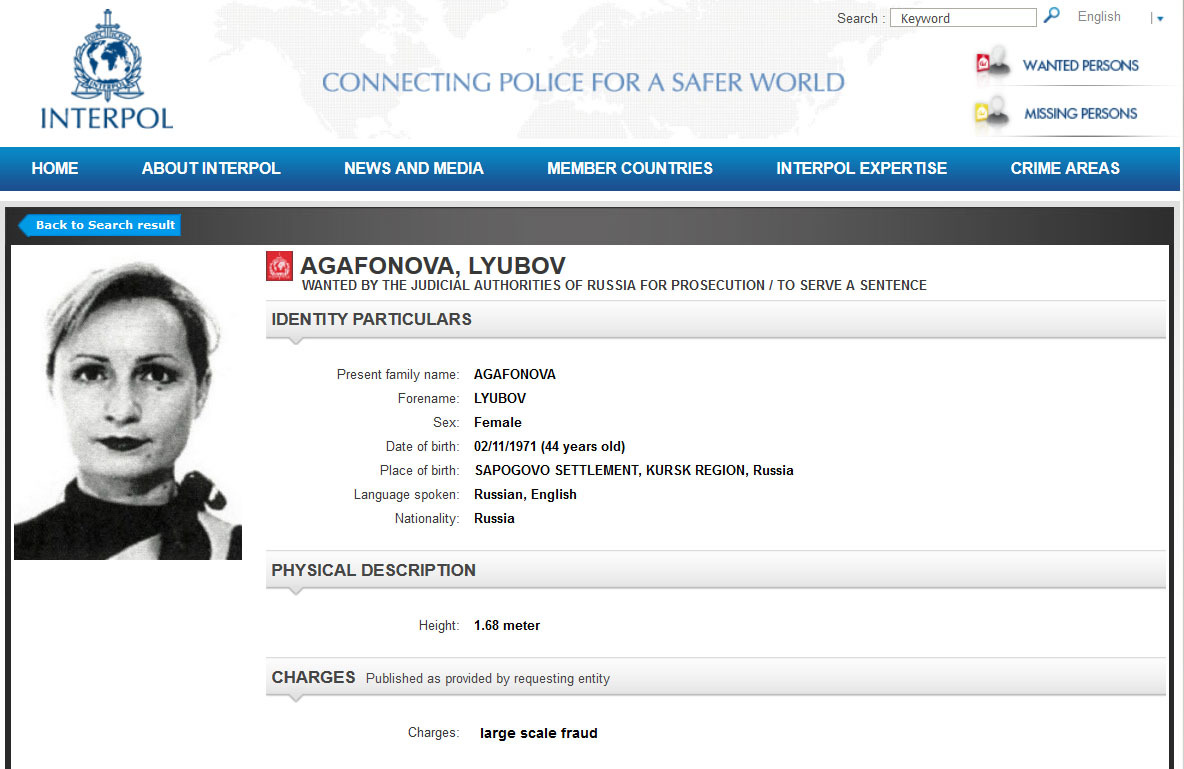The height and width of the screenshot is (769, 1184).
Task: Click the magnifying glass search icon
Action: tap(1051, 16)
